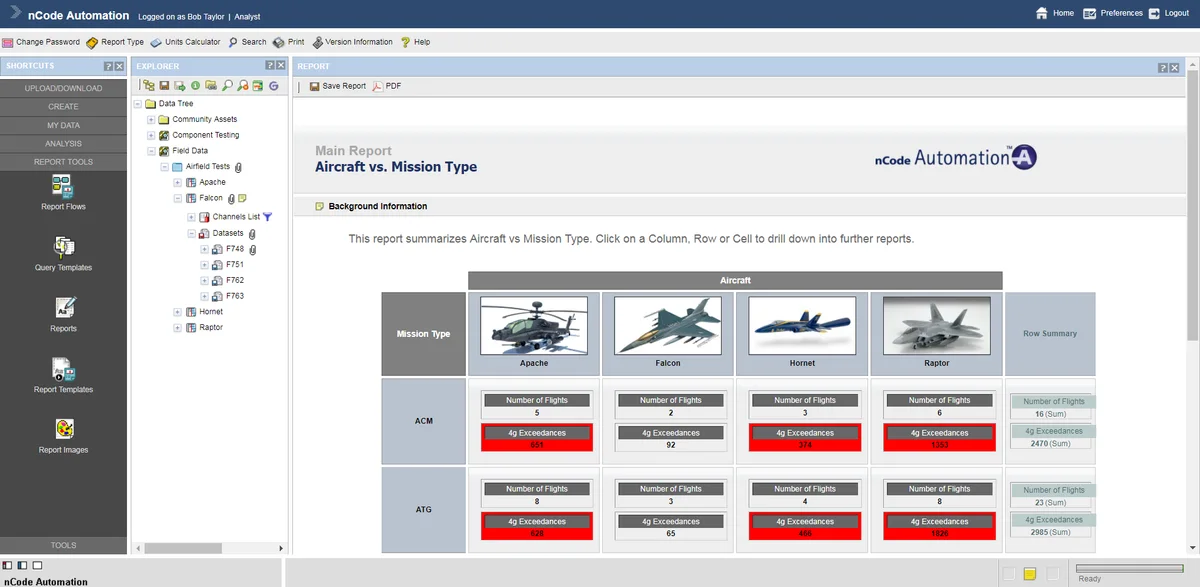This screenshot has width=1200, height=587.
Task: Click the Raptor aircraft thumbnail
Action: [937, 326]
